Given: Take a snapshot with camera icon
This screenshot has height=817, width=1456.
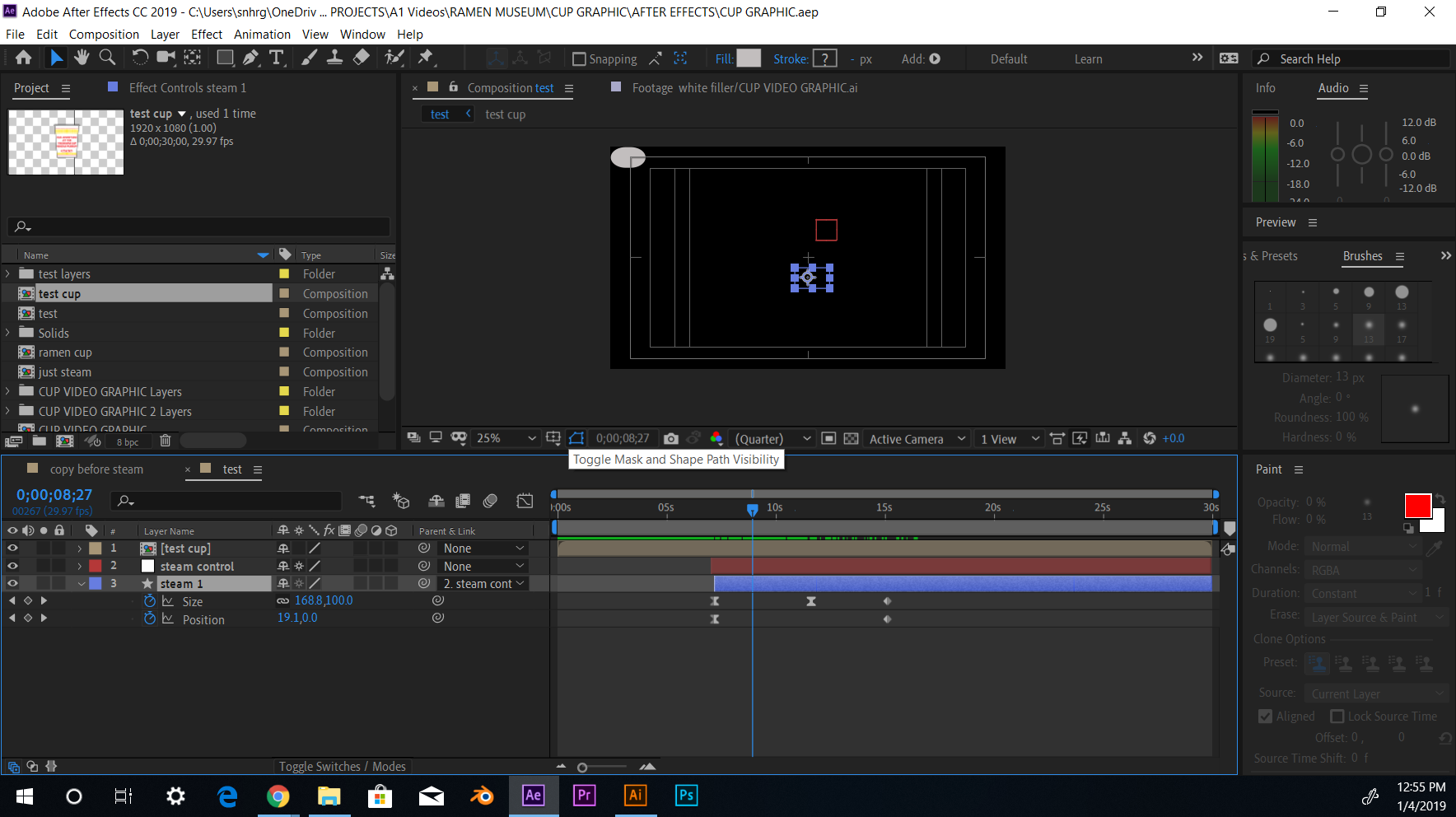Looking at the screenshot, I should 671,438.
